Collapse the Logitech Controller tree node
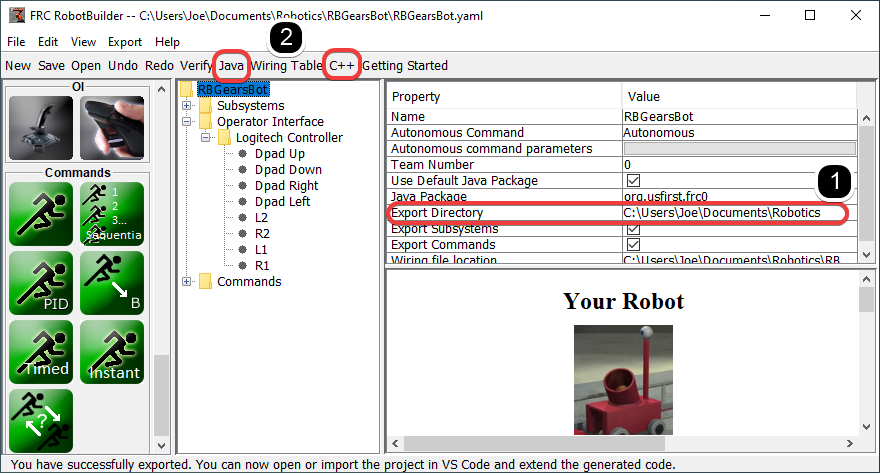The image size is (880, 473). pos(205,137)
